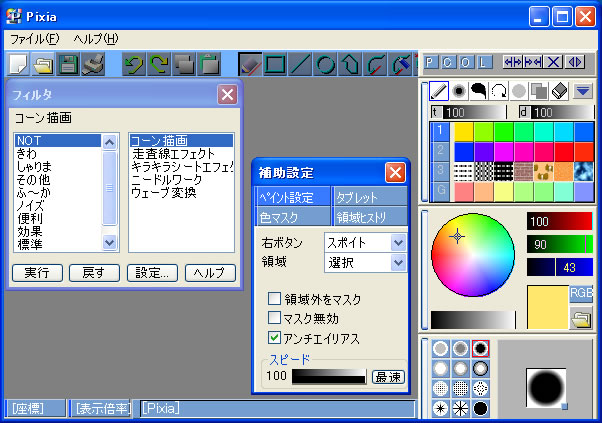Open the palette folder icon below RGB
This screenshot has width=602, height=423.
[580, 318]
